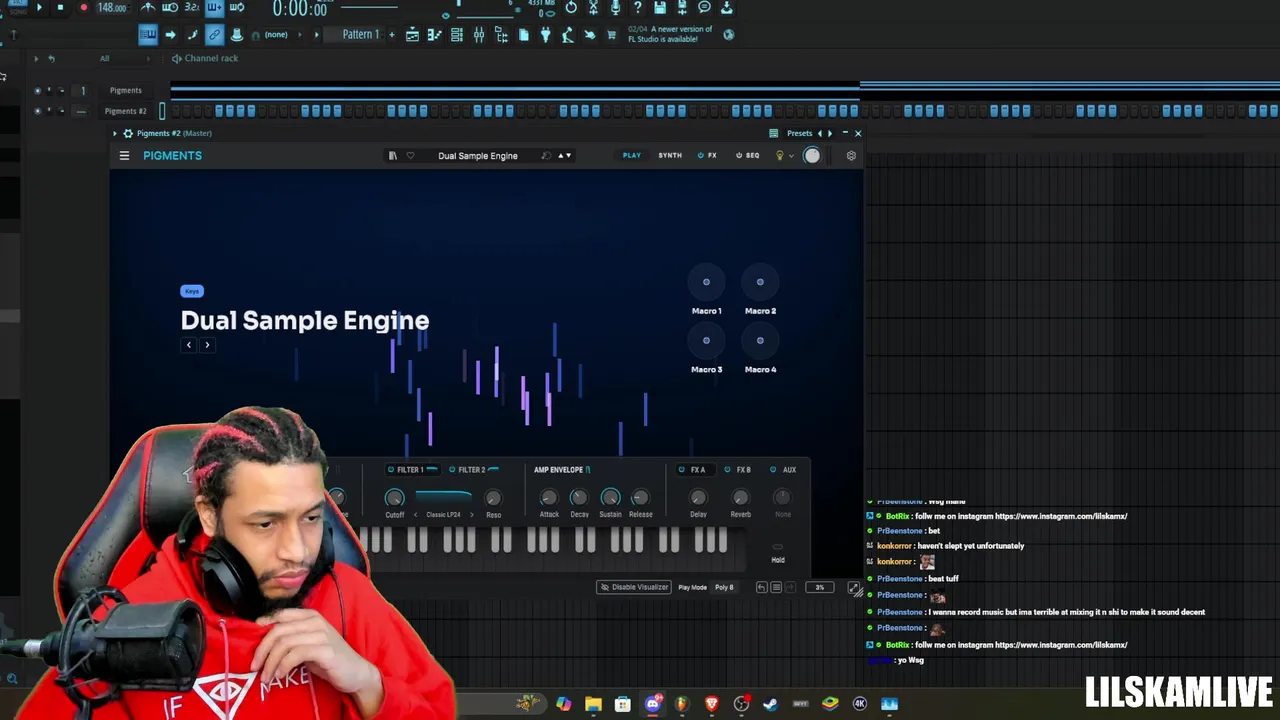This screenshot has width=1280, height=720.
Task: Select the Pigments channel button
Action: pyautogui.click(x=126, y=90)
